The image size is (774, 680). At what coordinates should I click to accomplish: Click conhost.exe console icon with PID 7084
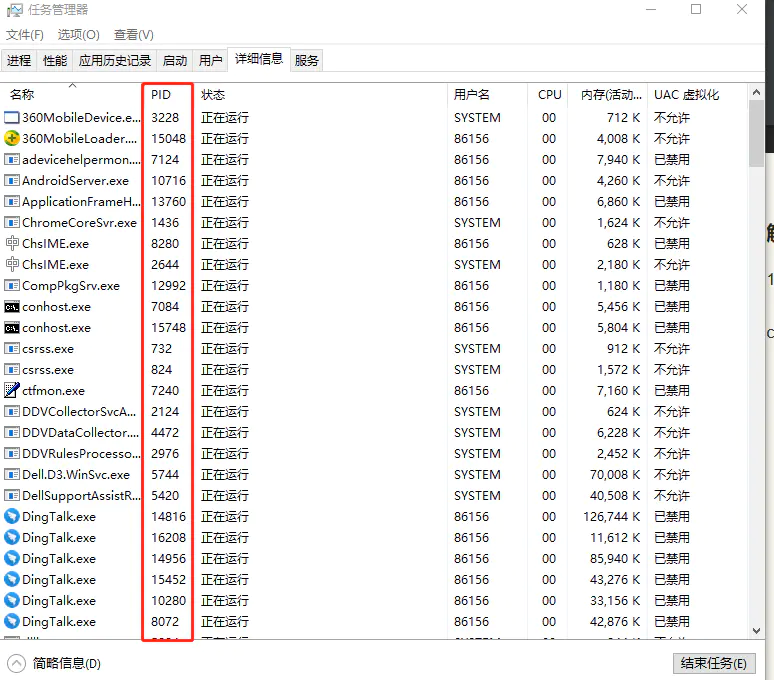pyautogui.click(x=12, y=307)
